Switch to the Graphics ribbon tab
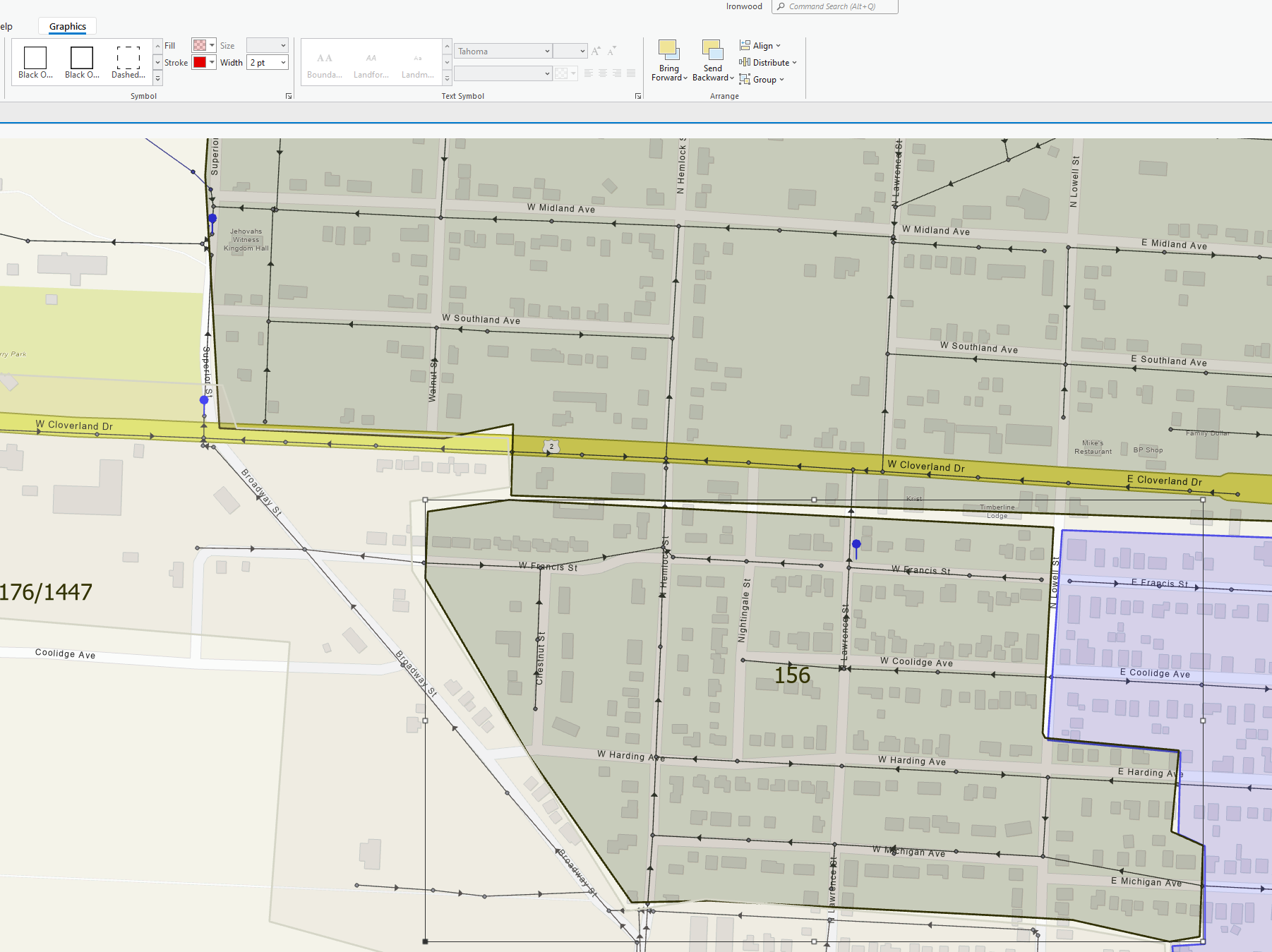Viewport: 1272px width, 952px height. 67,25
